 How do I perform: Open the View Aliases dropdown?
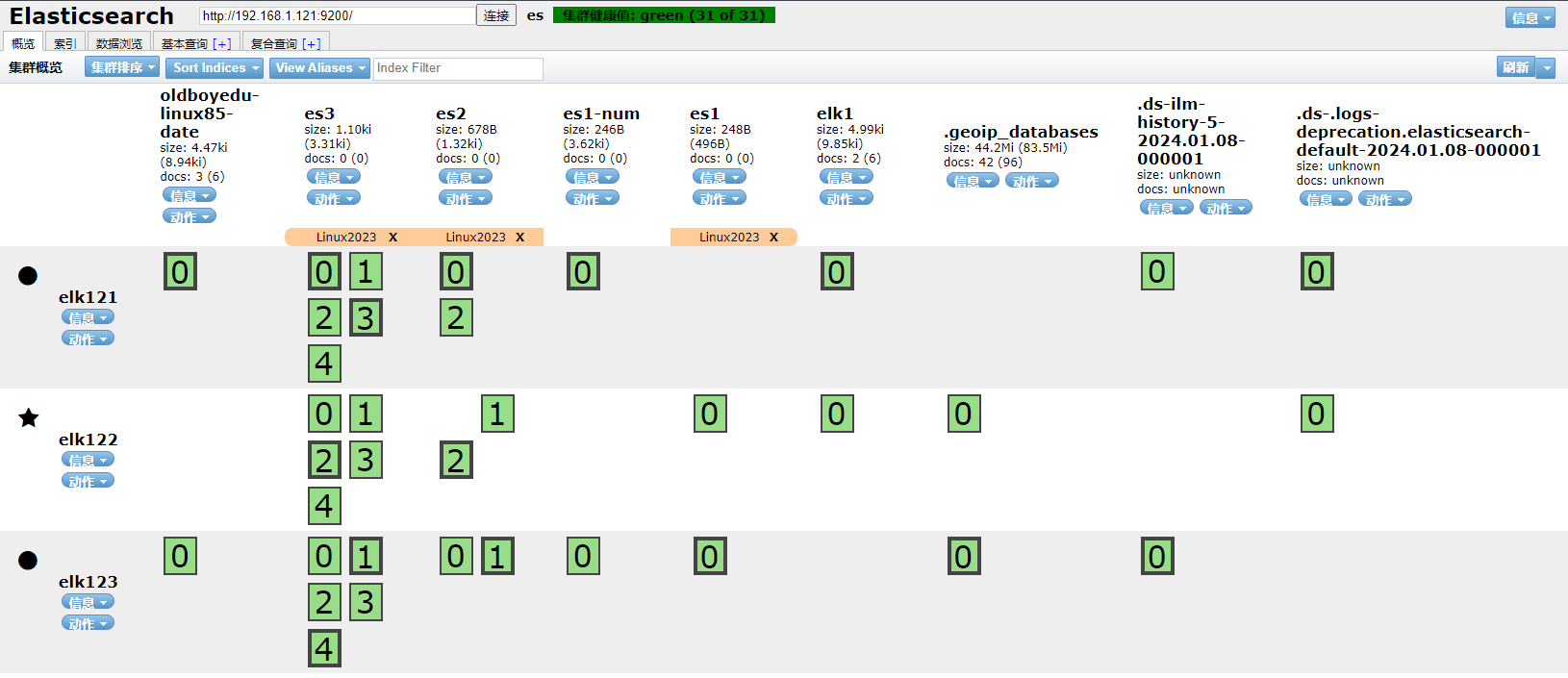click(x=319, y=67)
